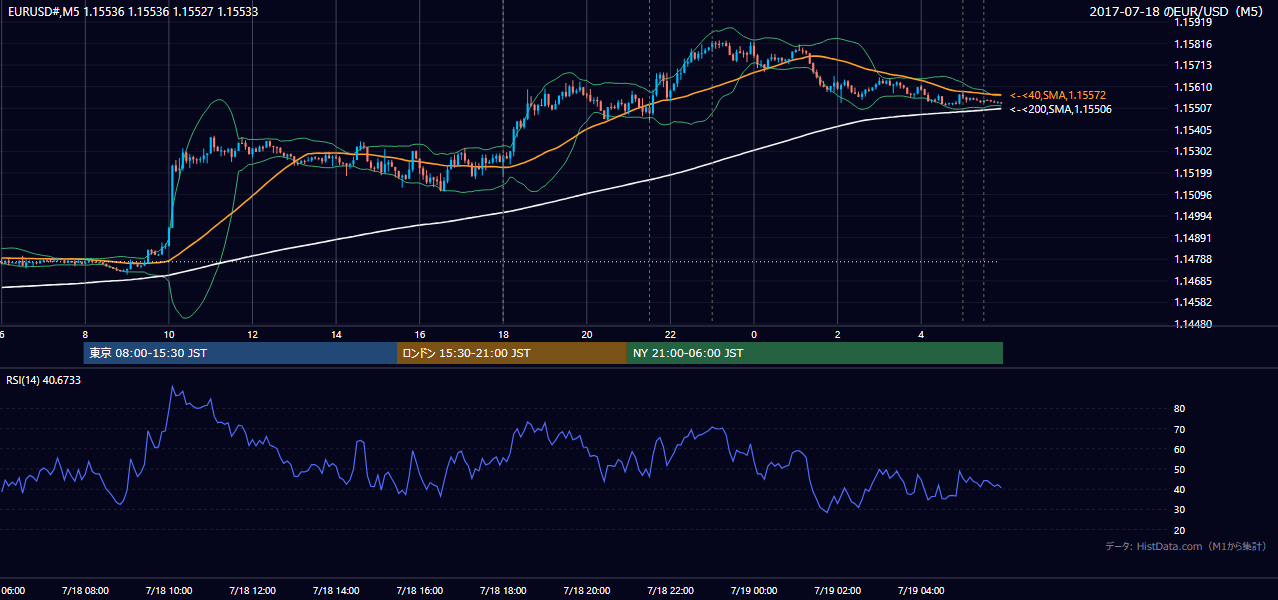This screenshot has height=600, width=1278.
Task: Click hour tick 10 on price chart axis
Action: [x=169, y=335]
